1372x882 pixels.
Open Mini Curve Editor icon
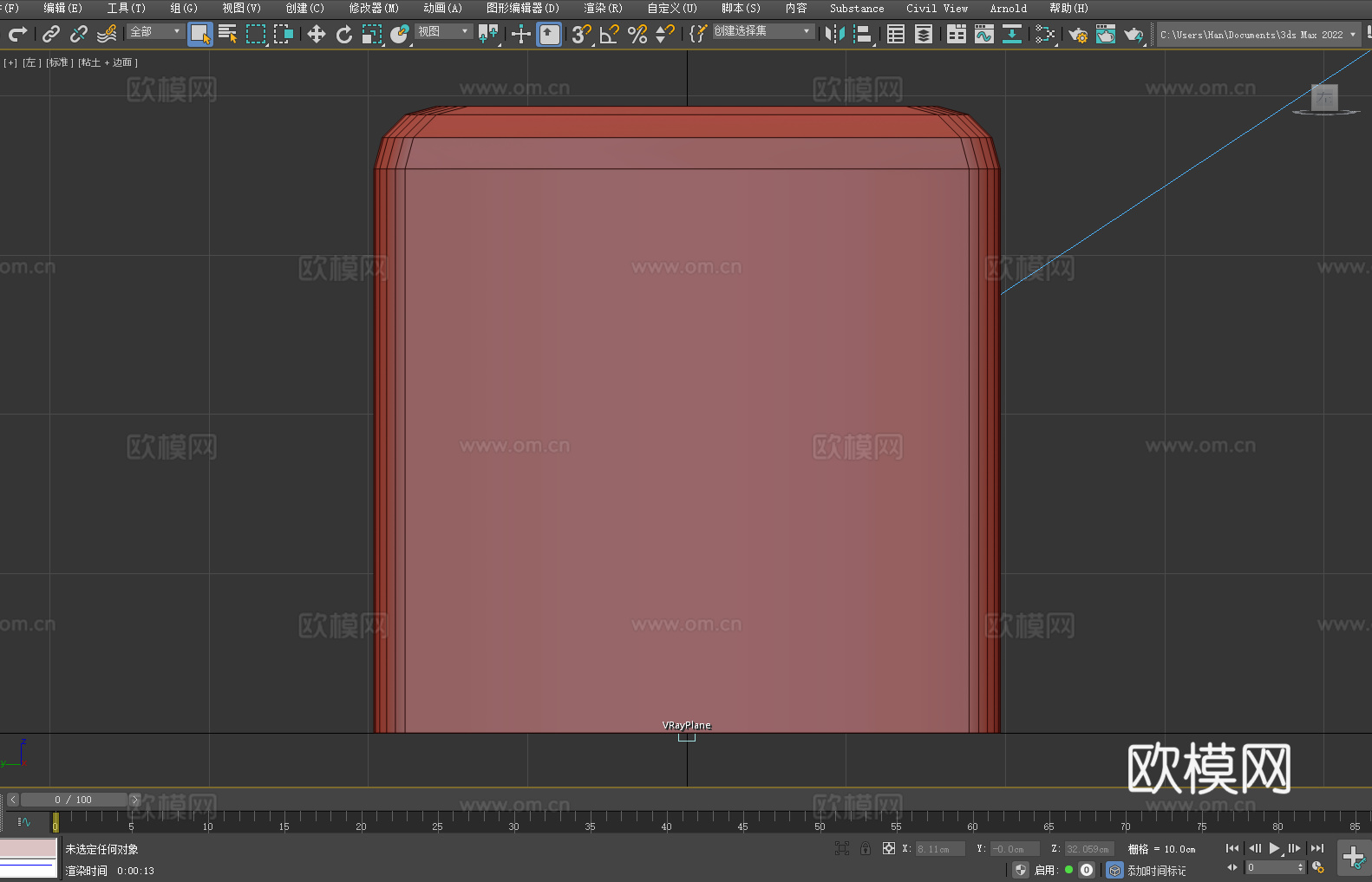pyautogui.click(x=24, y=821)
